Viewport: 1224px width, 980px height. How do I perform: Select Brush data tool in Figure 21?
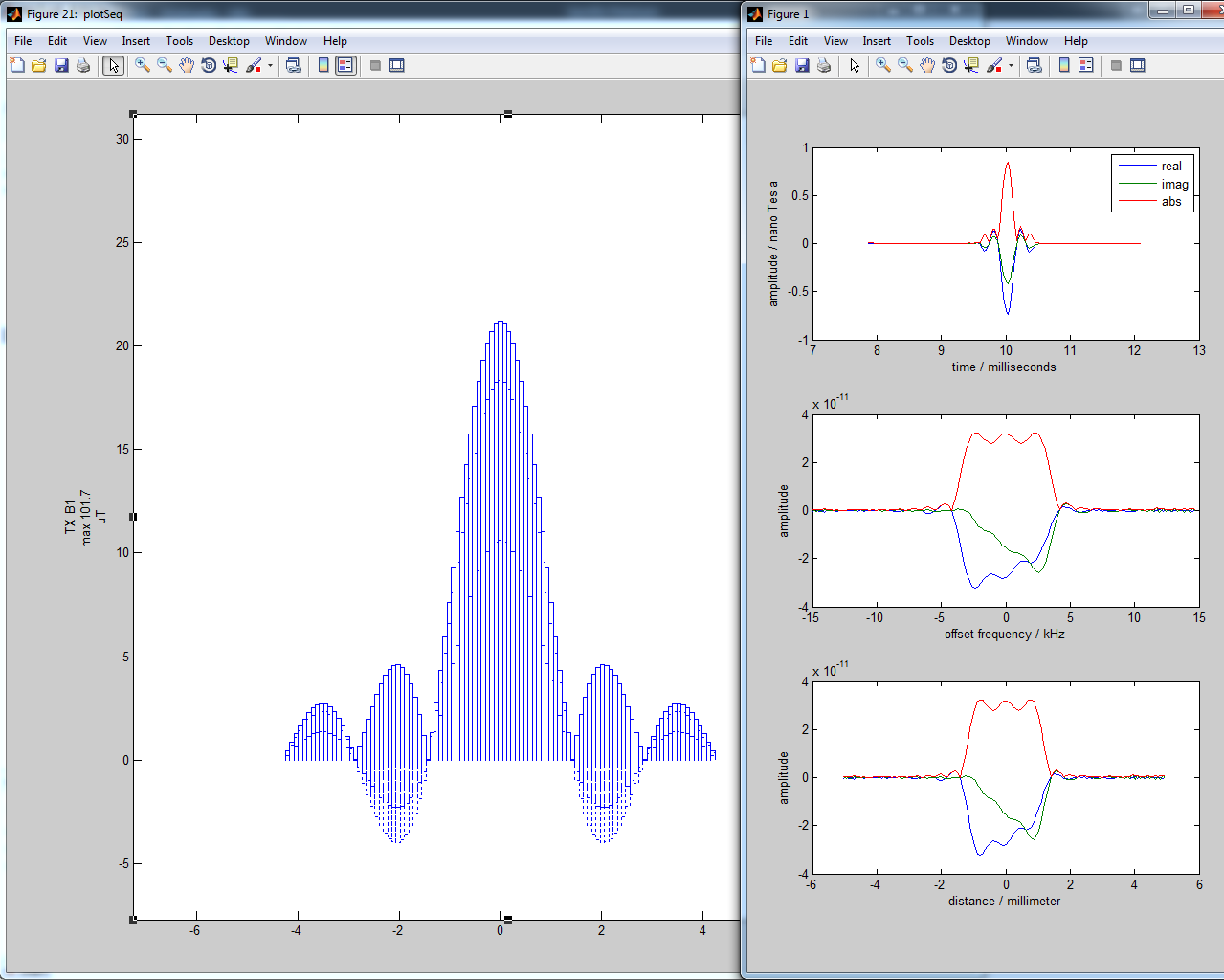[x=254, y=65]
